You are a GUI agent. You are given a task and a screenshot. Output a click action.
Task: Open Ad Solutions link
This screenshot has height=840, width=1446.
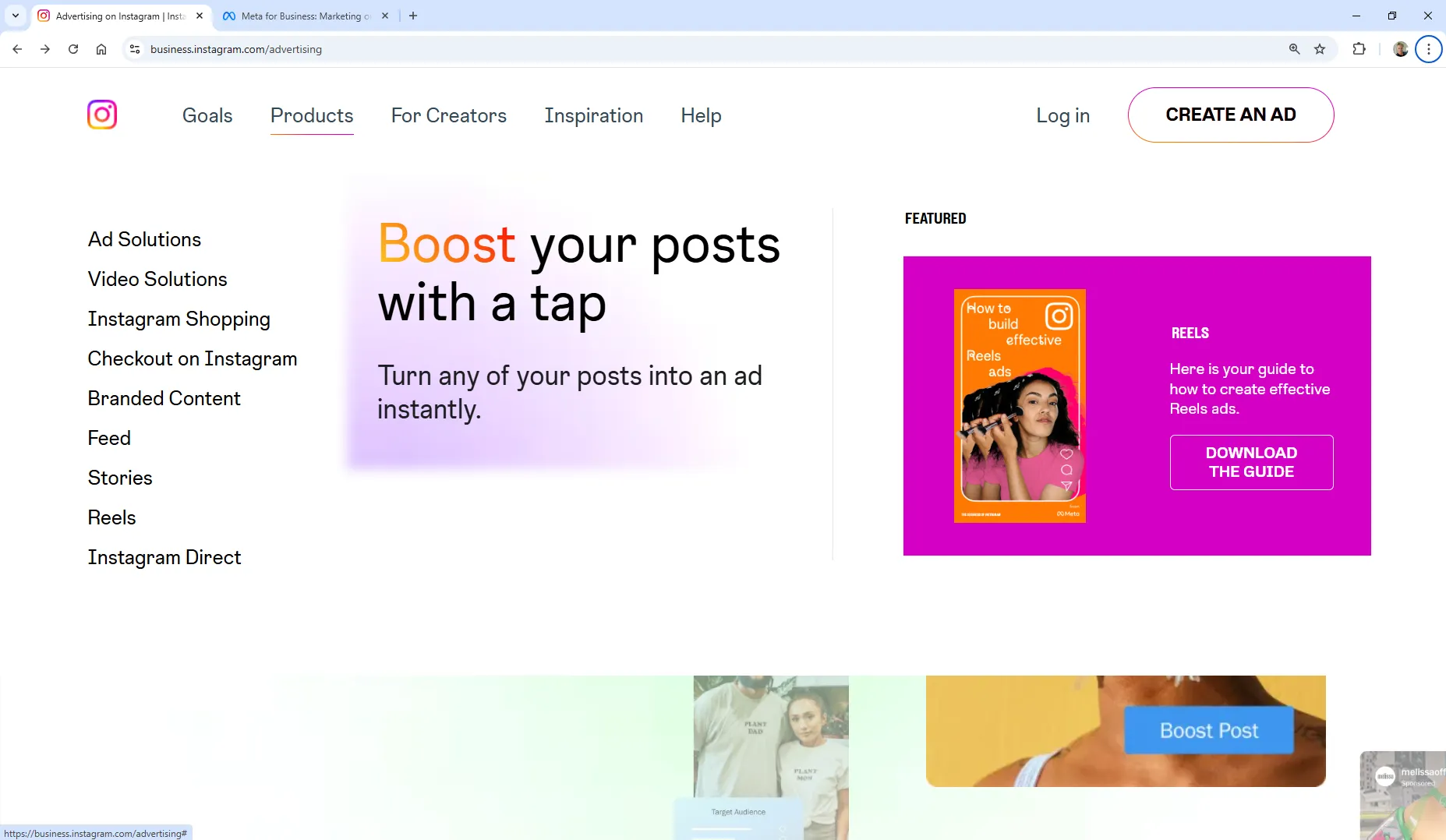point(144,239)
